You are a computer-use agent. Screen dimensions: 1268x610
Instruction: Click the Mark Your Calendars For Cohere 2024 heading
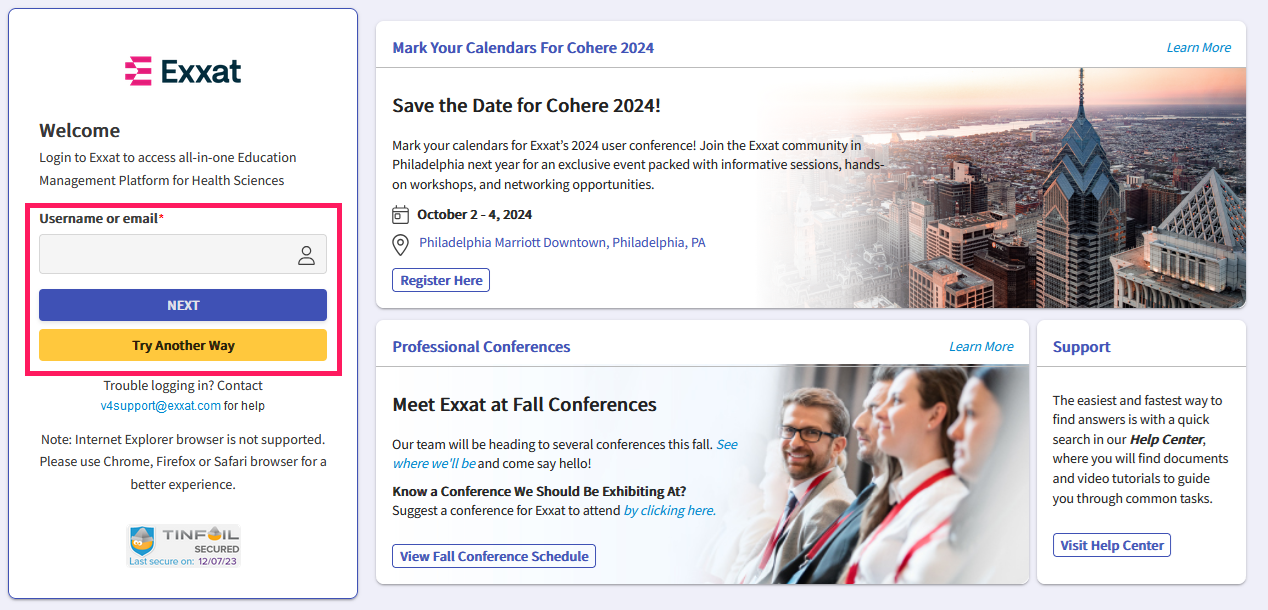523,47
